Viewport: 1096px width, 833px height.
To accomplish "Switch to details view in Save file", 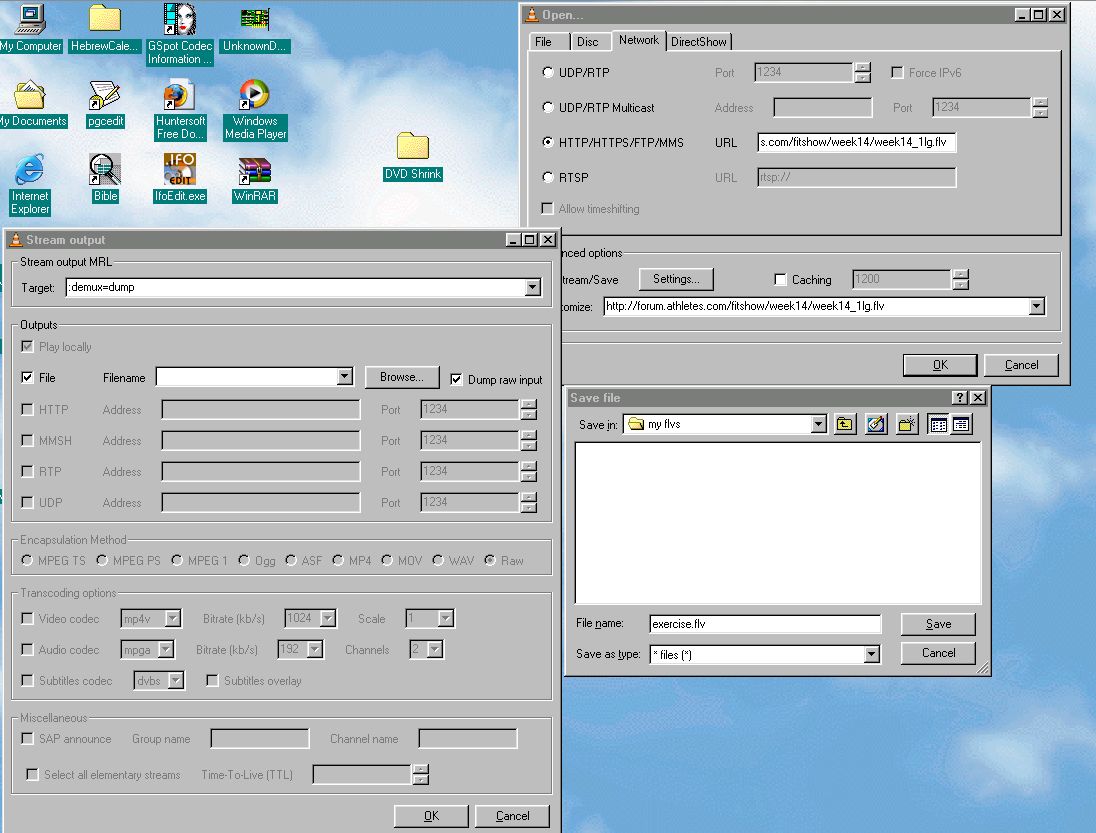I will tap(961, 424).
